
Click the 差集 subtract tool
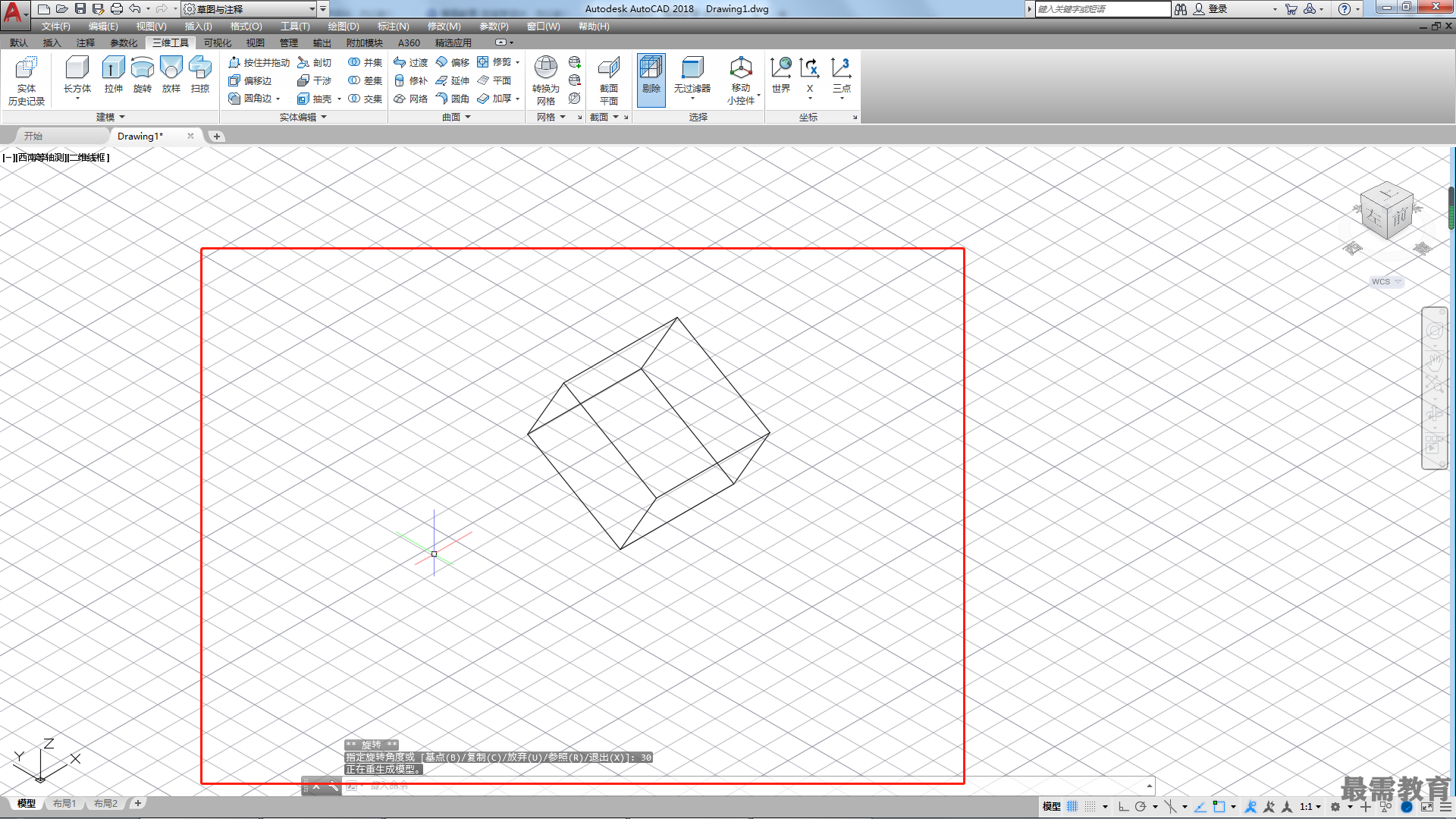click(365, 80)
